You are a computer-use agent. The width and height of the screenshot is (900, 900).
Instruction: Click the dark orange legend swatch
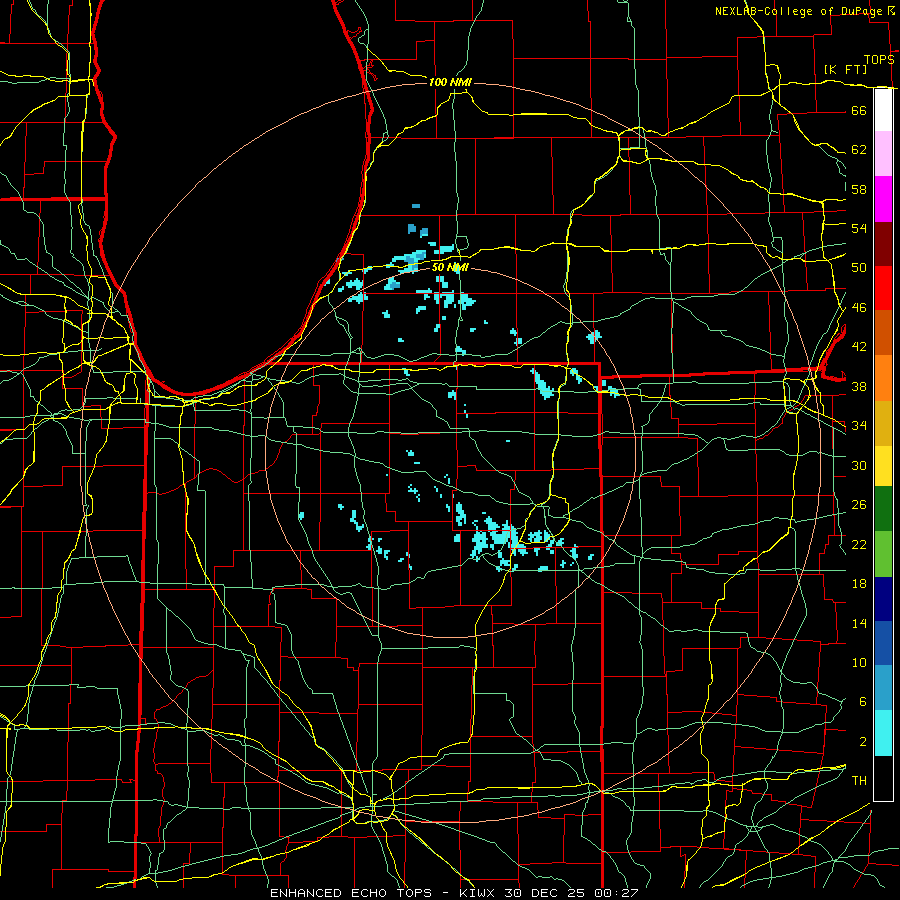[883, 332]
